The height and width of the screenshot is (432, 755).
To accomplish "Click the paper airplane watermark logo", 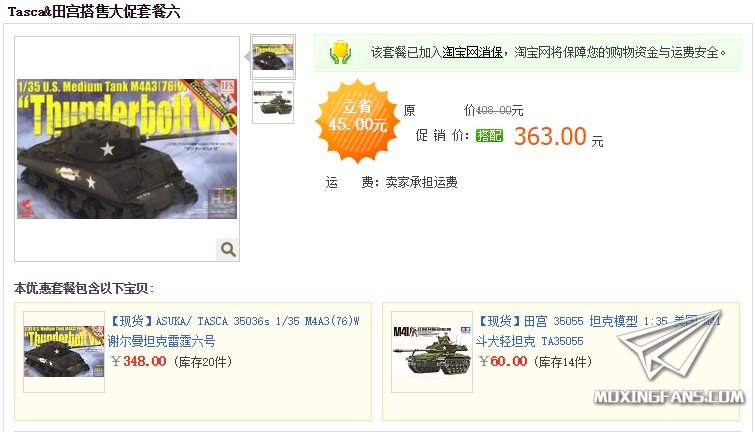I will coord(671,343).
